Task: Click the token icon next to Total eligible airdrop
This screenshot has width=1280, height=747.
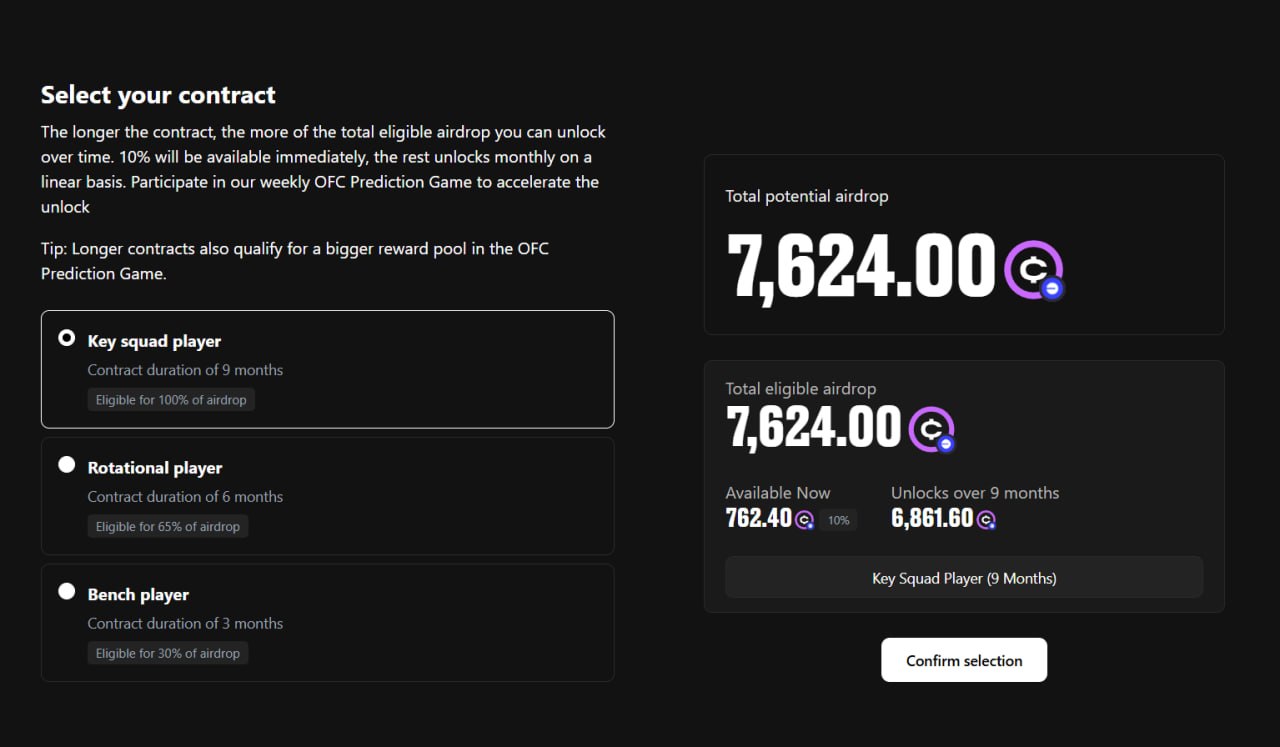Action: [x=932, y=429]
